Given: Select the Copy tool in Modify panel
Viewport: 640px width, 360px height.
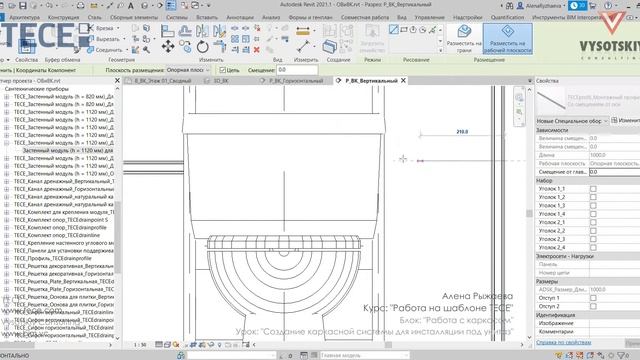Looking at the screenshot, I should tap(185, 47).
